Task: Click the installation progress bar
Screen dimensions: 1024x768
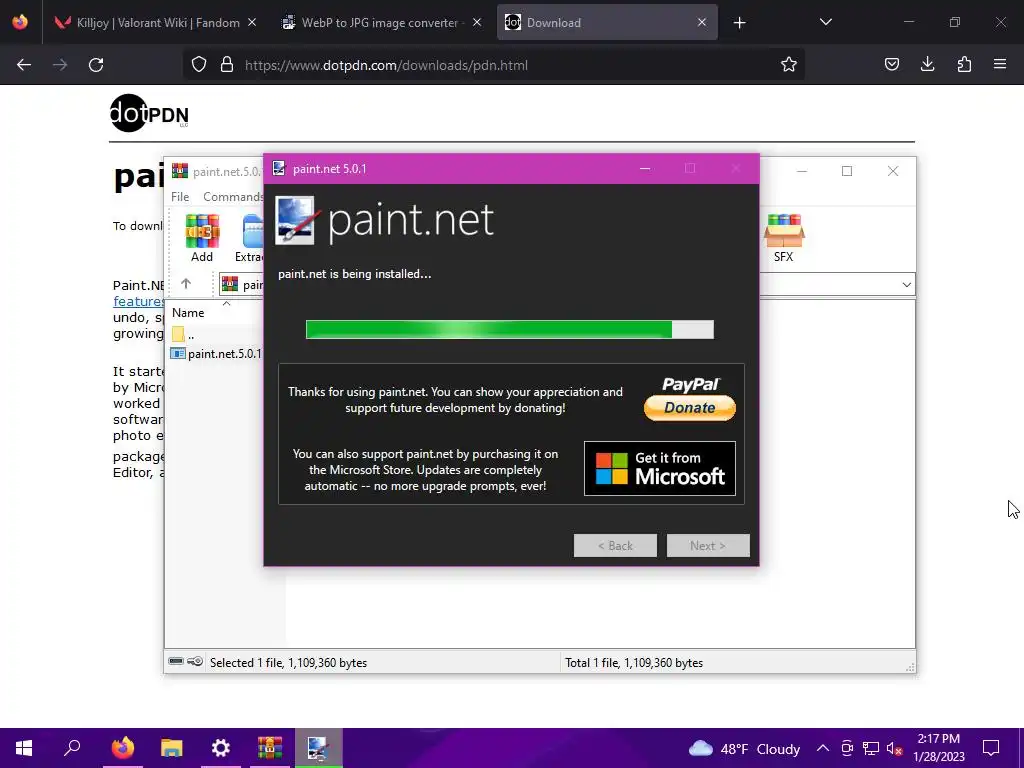Action: pyautogui.click(x=510, y=329)
